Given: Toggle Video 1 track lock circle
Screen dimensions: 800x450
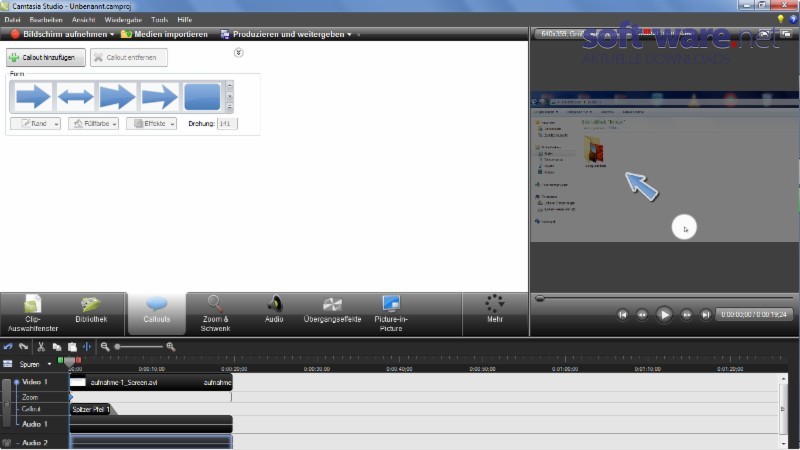Looking at the screenshot, I should click(16, 382).
